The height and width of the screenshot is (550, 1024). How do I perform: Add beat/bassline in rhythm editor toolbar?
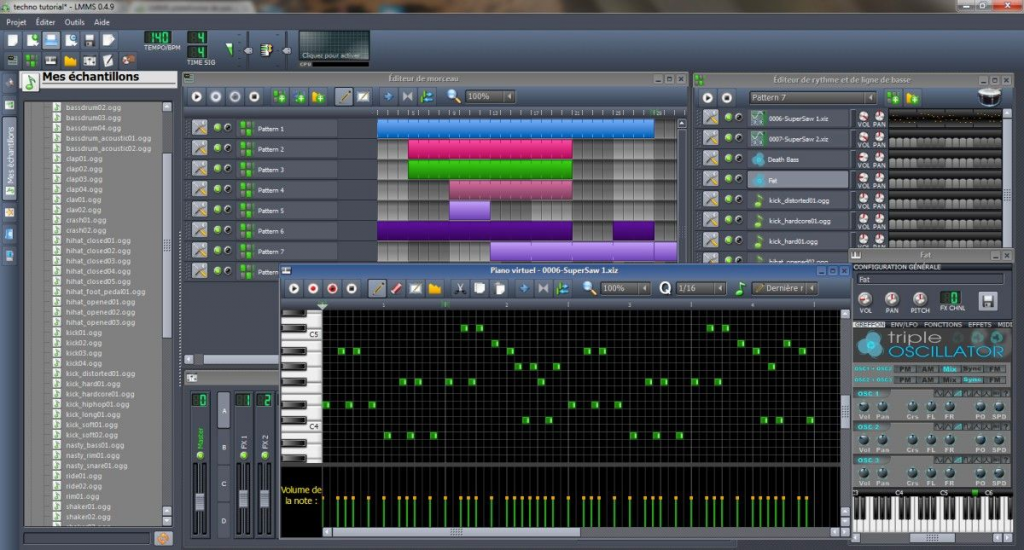coord(893,98)
